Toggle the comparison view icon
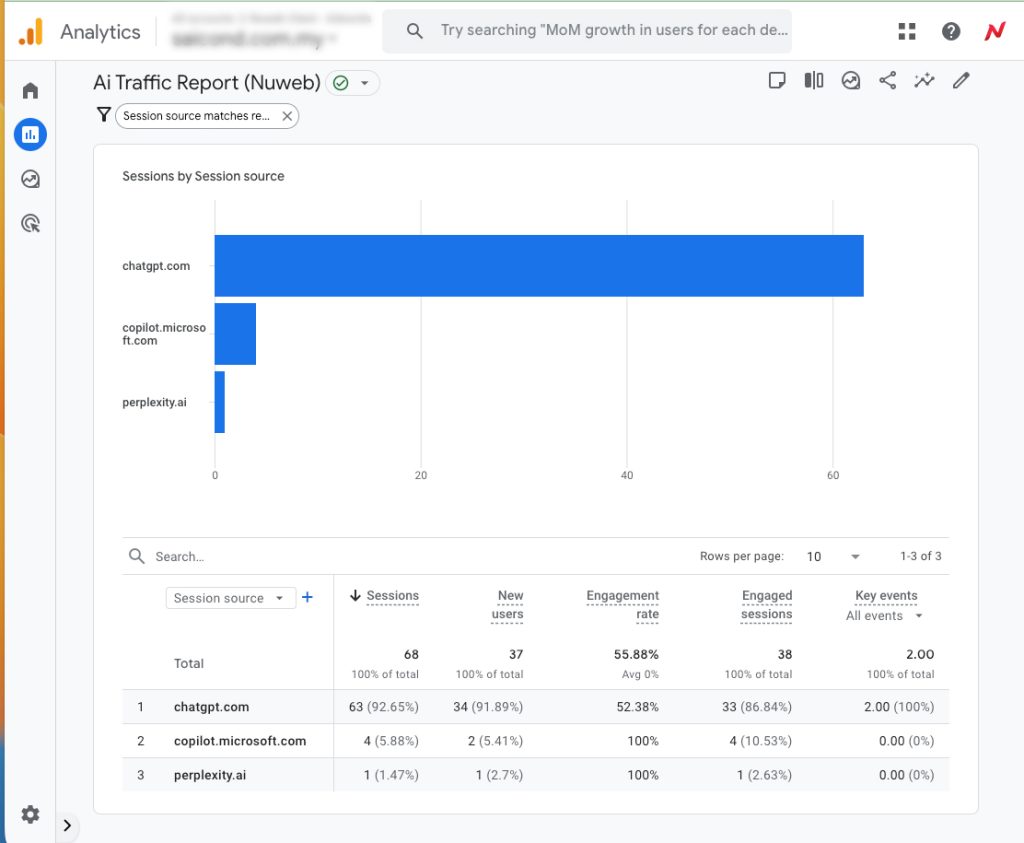Image resolution: width=1024 pixels, height=843 pixels. tap(814, 81)
